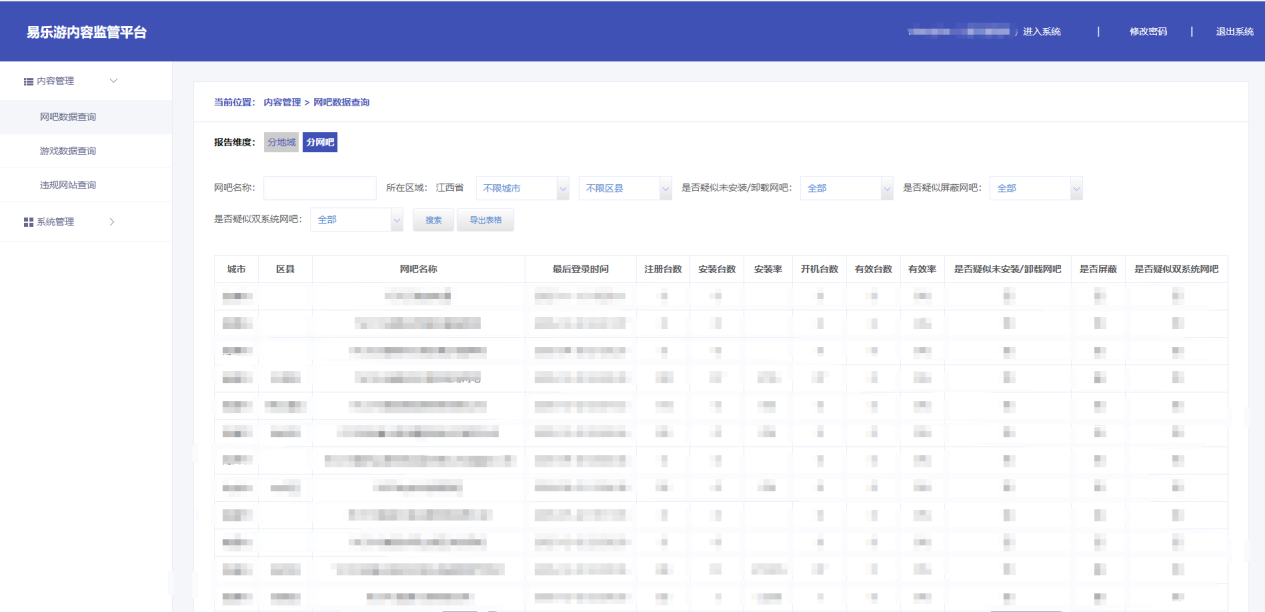Switch report dimension to 分地域
Screen dimensions: 1265x612
[281, 143]
